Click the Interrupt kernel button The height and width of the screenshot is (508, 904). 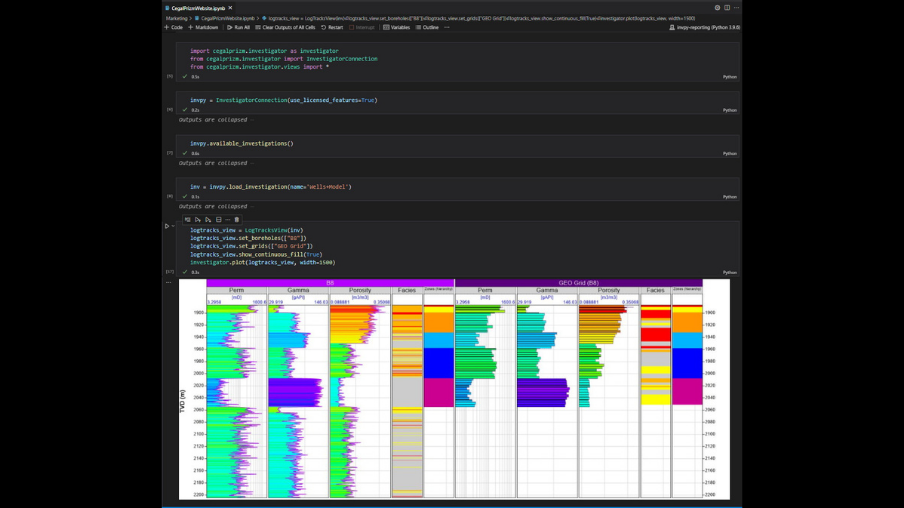point(361,27)
